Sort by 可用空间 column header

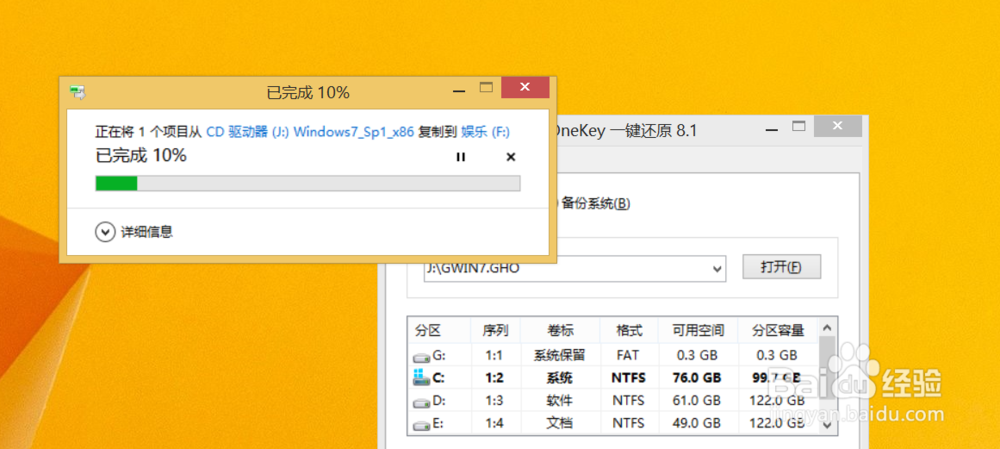tap(698, 330)
